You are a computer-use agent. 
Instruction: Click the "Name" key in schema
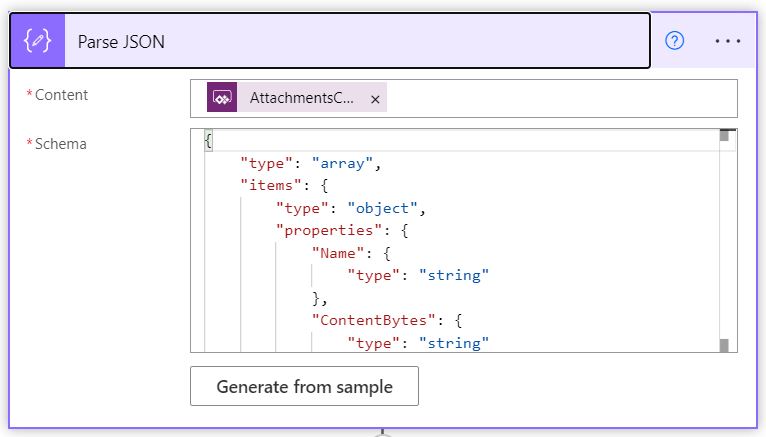[338, 253]
